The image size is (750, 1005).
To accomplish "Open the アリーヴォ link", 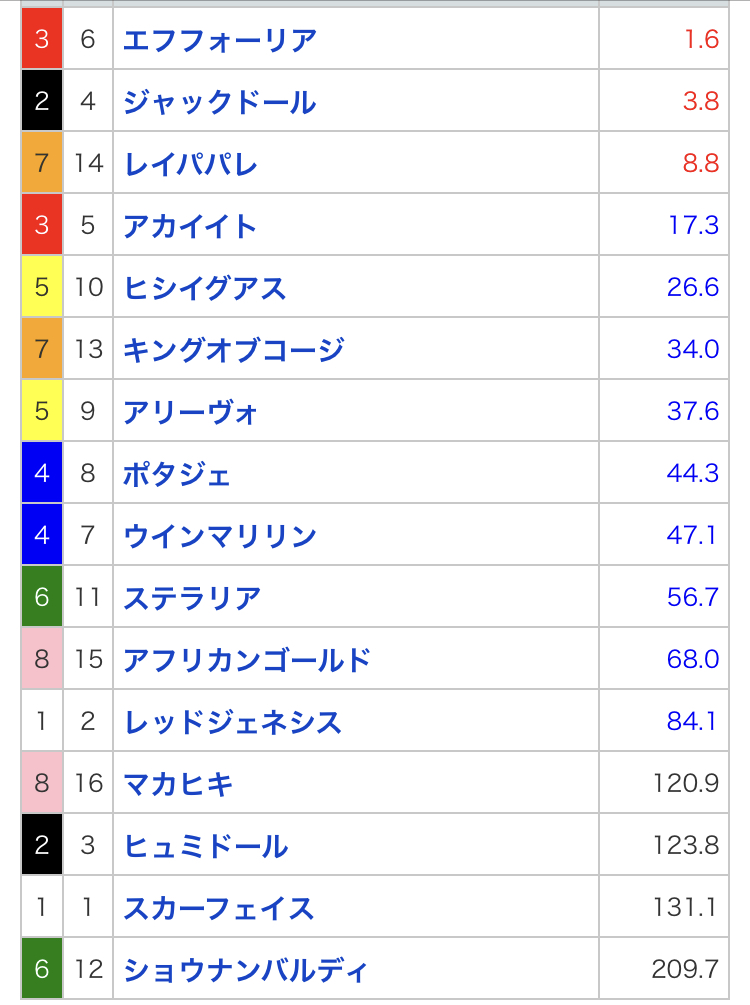I will tap(191, 412).
